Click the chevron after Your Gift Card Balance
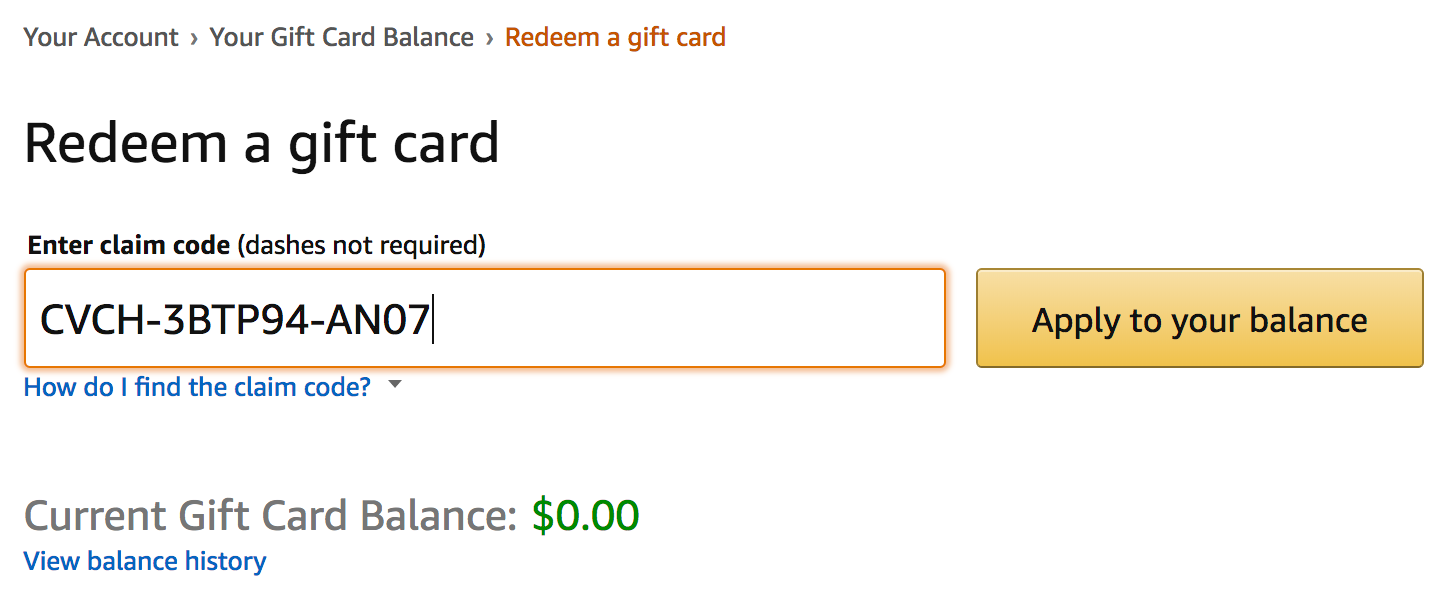Screen dimensions: 1454x606 [x=489, y=39]
